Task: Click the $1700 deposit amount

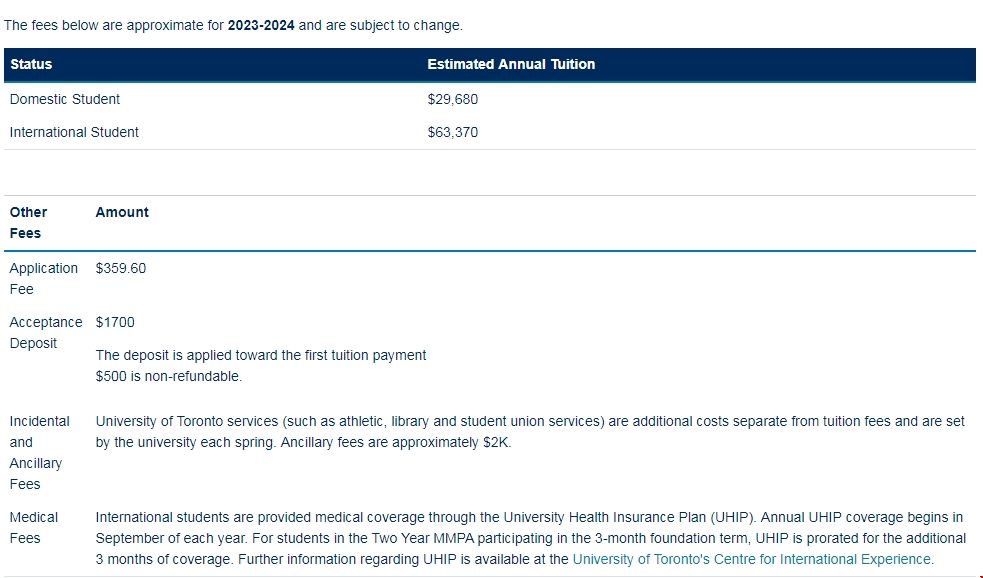Action: pyautogui.click(x=115, y=322)
